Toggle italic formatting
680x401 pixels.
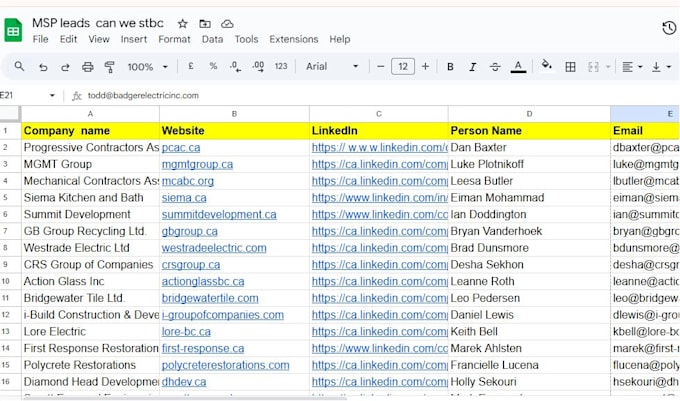point(472,67)
